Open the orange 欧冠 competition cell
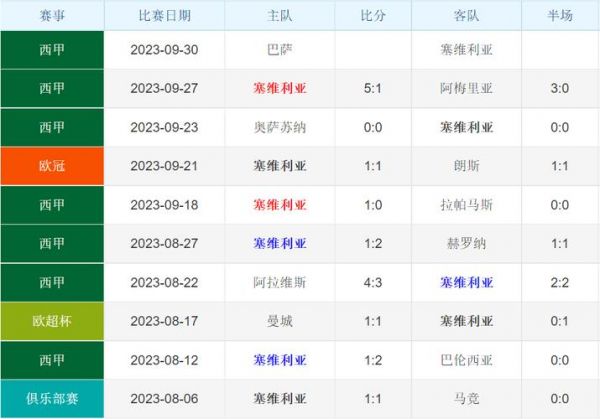 52,166
